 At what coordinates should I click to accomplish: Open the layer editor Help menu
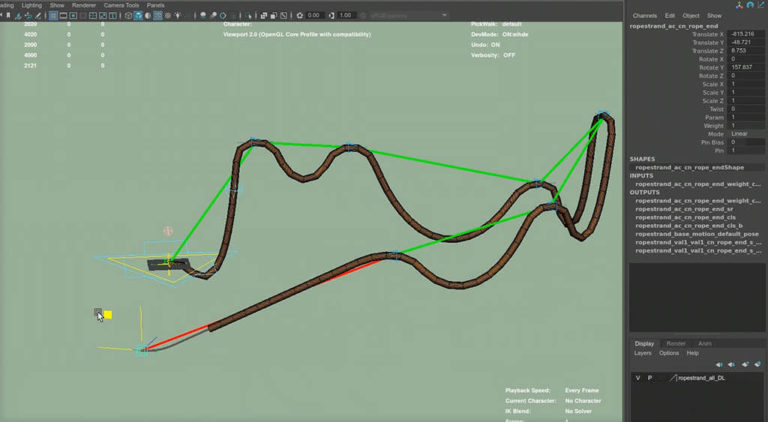(x=692, y=353)
